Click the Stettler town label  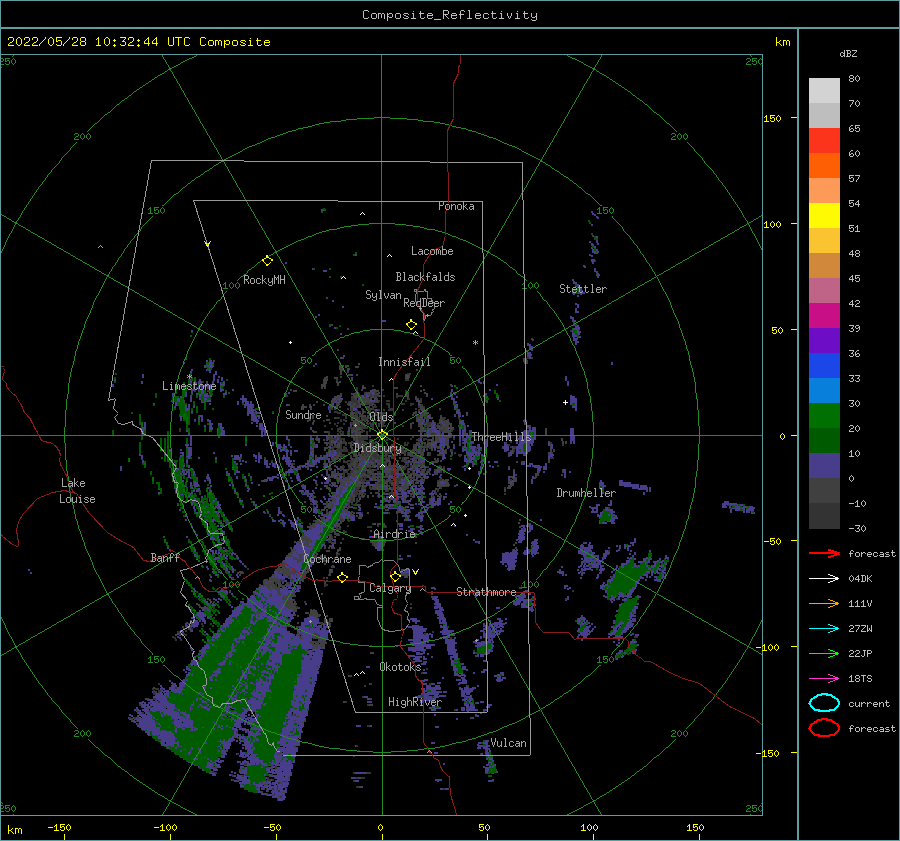(583, 289)
